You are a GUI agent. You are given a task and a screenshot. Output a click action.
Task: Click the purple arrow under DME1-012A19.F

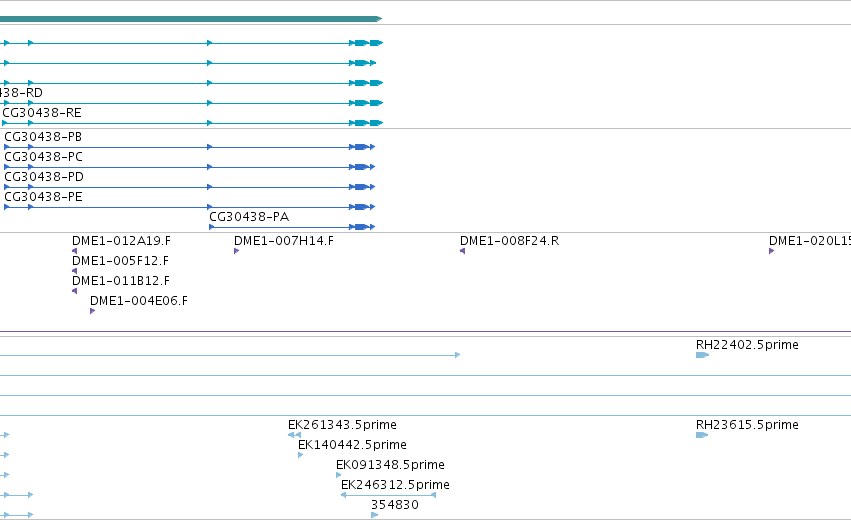click(74, 251)
